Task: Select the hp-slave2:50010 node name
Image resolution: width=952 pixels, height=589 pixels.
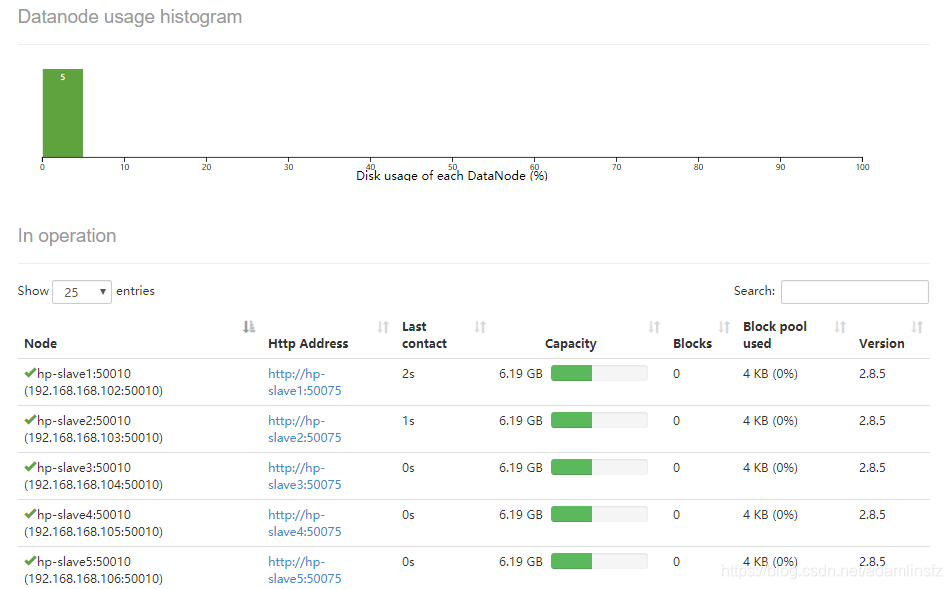Action: pos(84,420)
